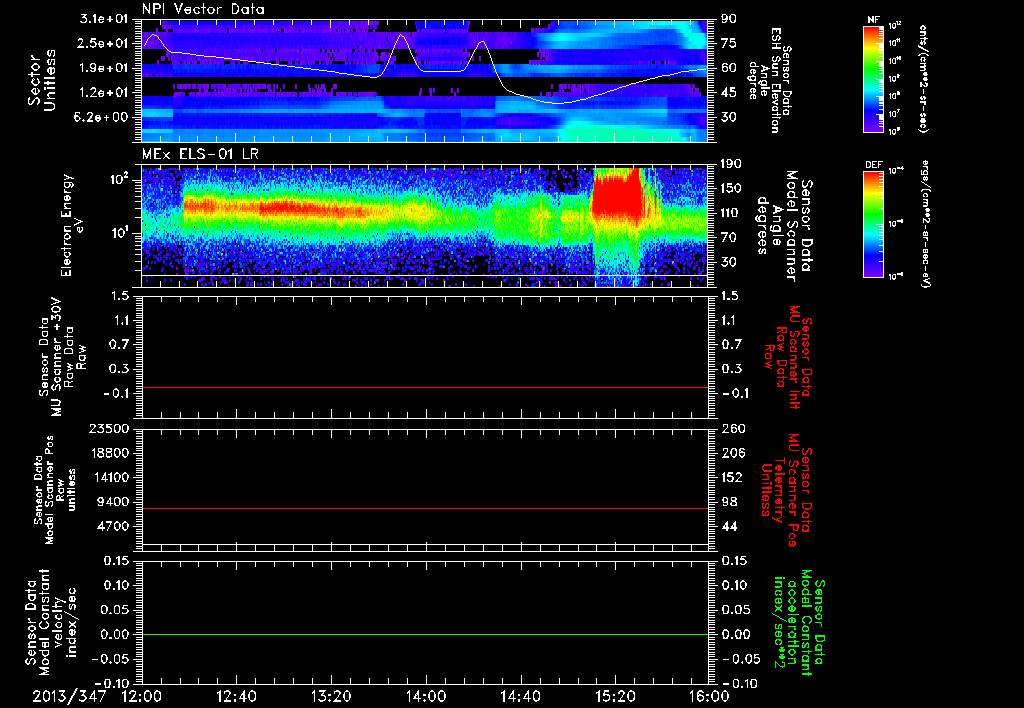Click the '14:40' time tick label
Screen dimensions: 1024x708
click(x=520, y=696)
